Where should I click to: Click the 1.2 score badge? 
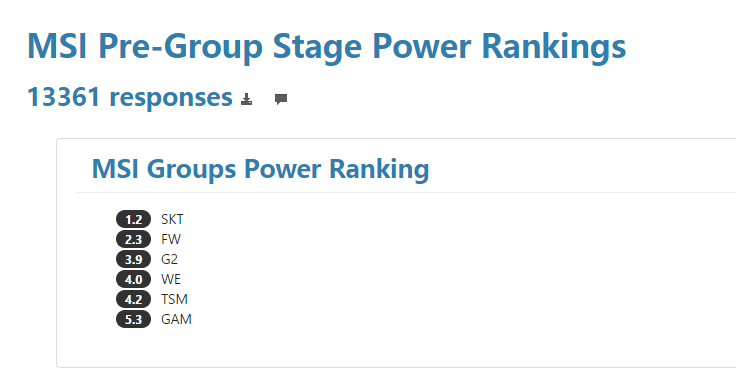(133, 219)
